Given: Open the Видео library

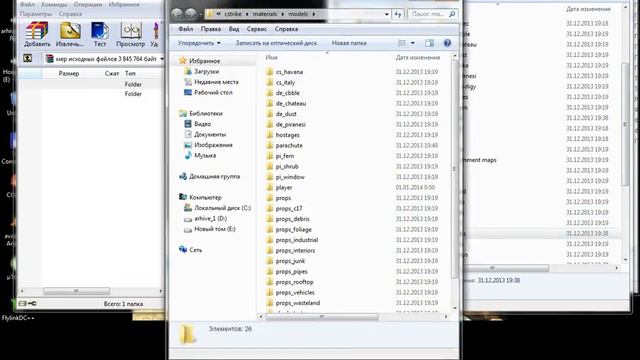Looking at the screenshot, I should pyautogui.click(x=202, y=124).
